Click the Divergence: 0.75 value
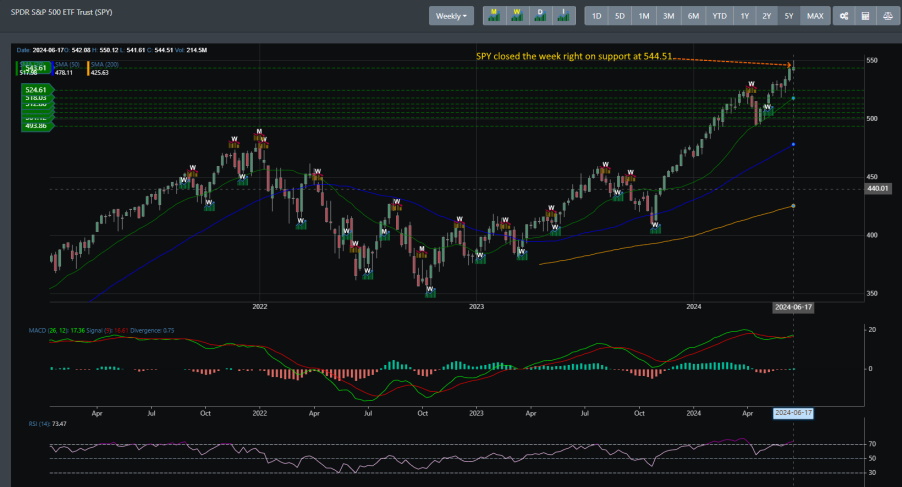The width and height of the screenshot is (902, 487). click(x=152, y=331)
